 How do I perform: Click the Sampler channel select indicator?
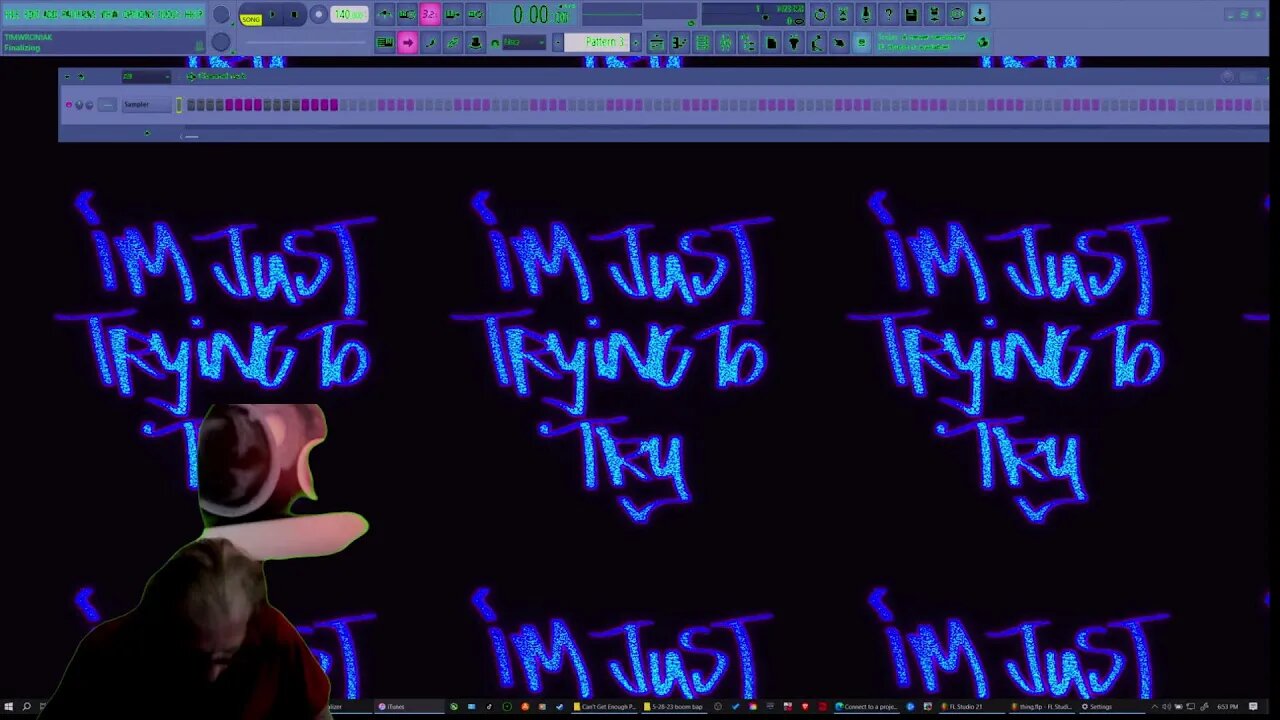pos(179,104)
